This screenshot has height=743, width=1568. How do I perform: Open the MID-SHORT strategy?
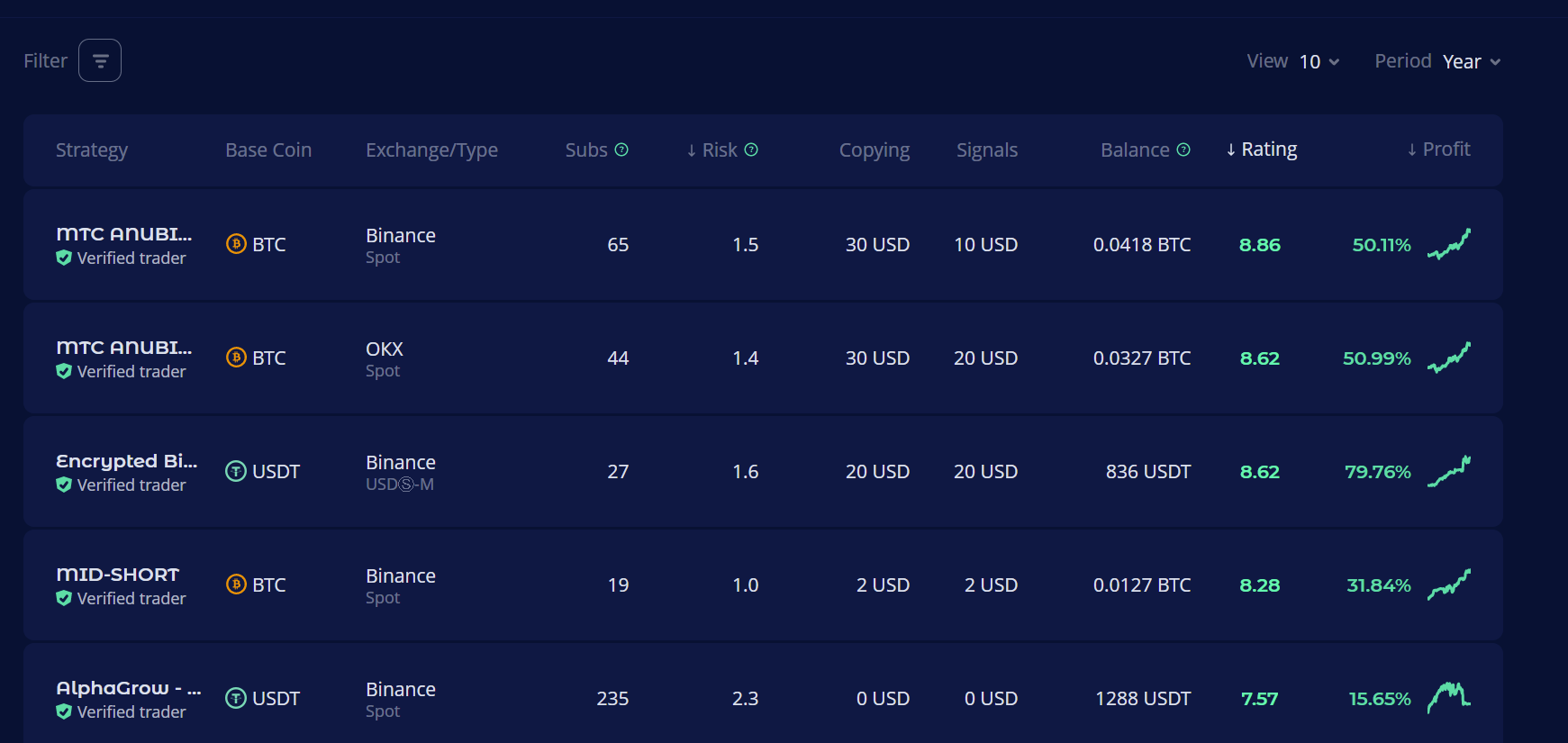118,575
